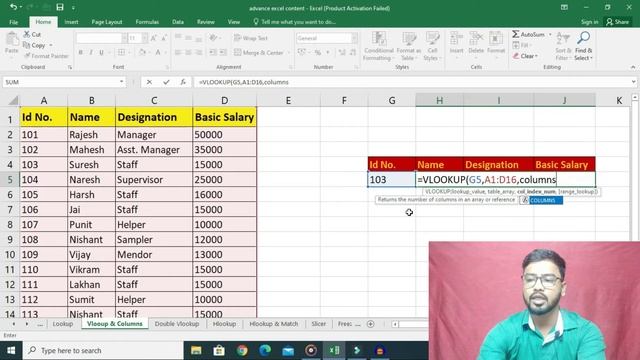
Task: Open Cell Styles gallery
Action: click(432, 46)
